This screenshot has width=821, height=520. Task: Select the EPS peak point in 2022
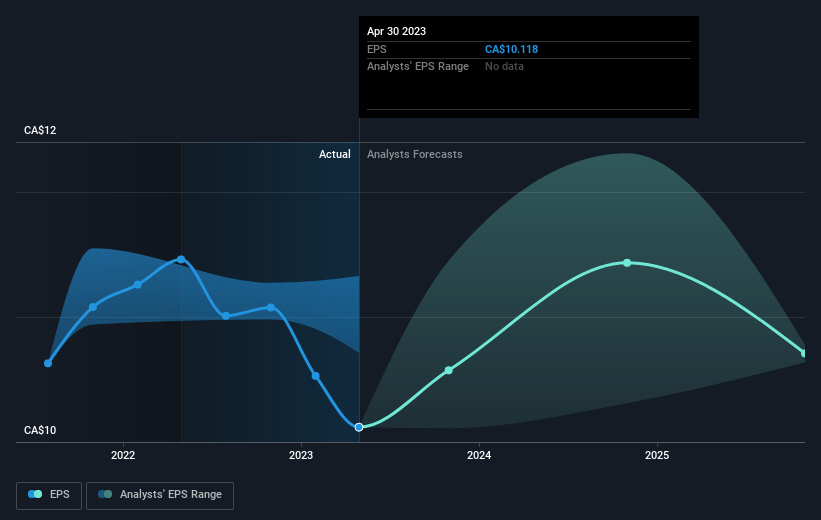click(x=181, y=259)
